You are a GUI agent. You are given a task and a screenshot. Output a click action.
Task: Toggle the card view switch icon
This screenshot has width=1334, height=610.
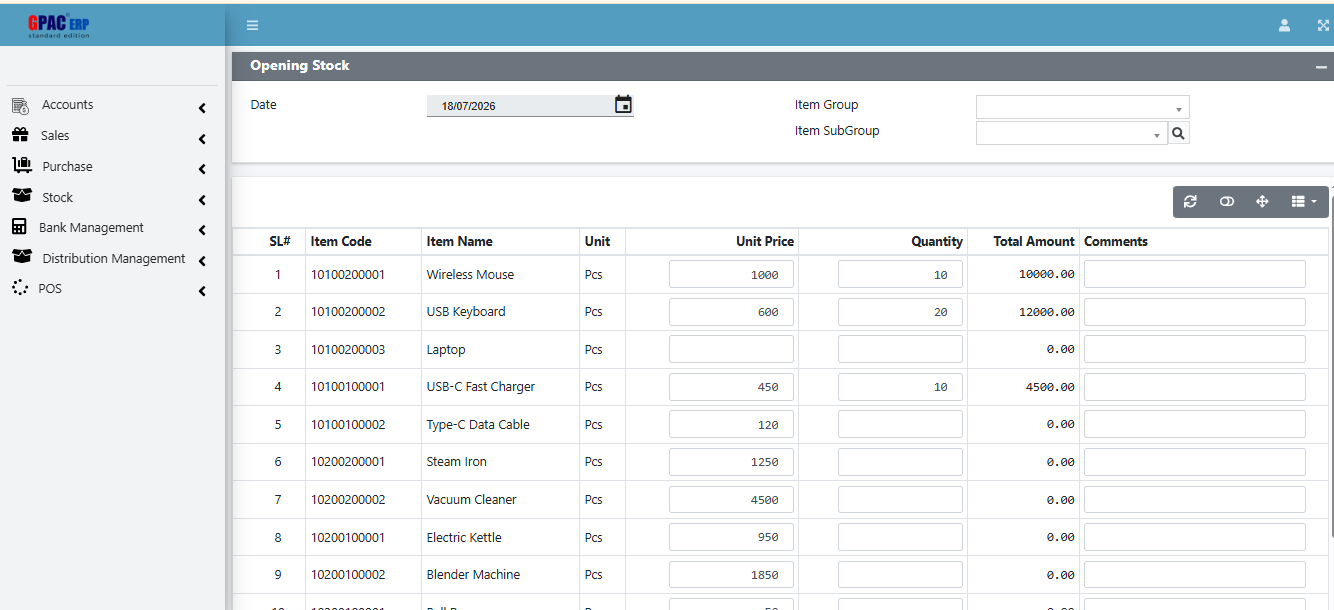tap(1226, 201)
